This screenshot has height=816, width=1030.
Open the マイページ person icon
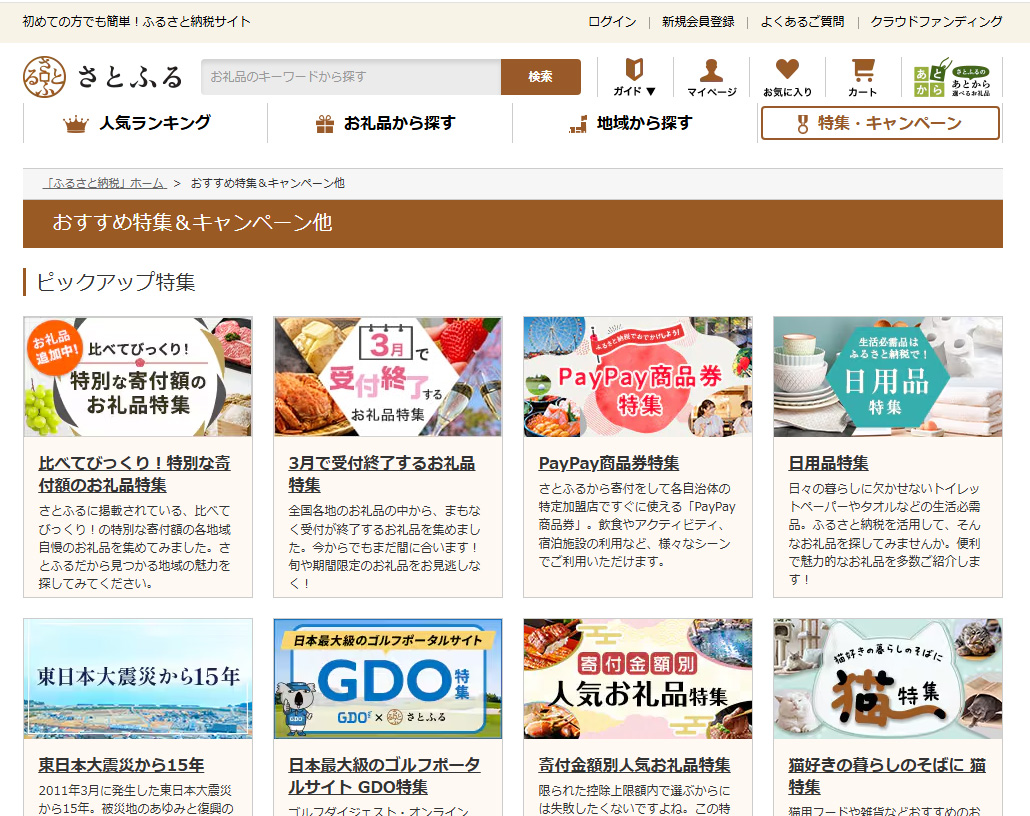[711, 77]
